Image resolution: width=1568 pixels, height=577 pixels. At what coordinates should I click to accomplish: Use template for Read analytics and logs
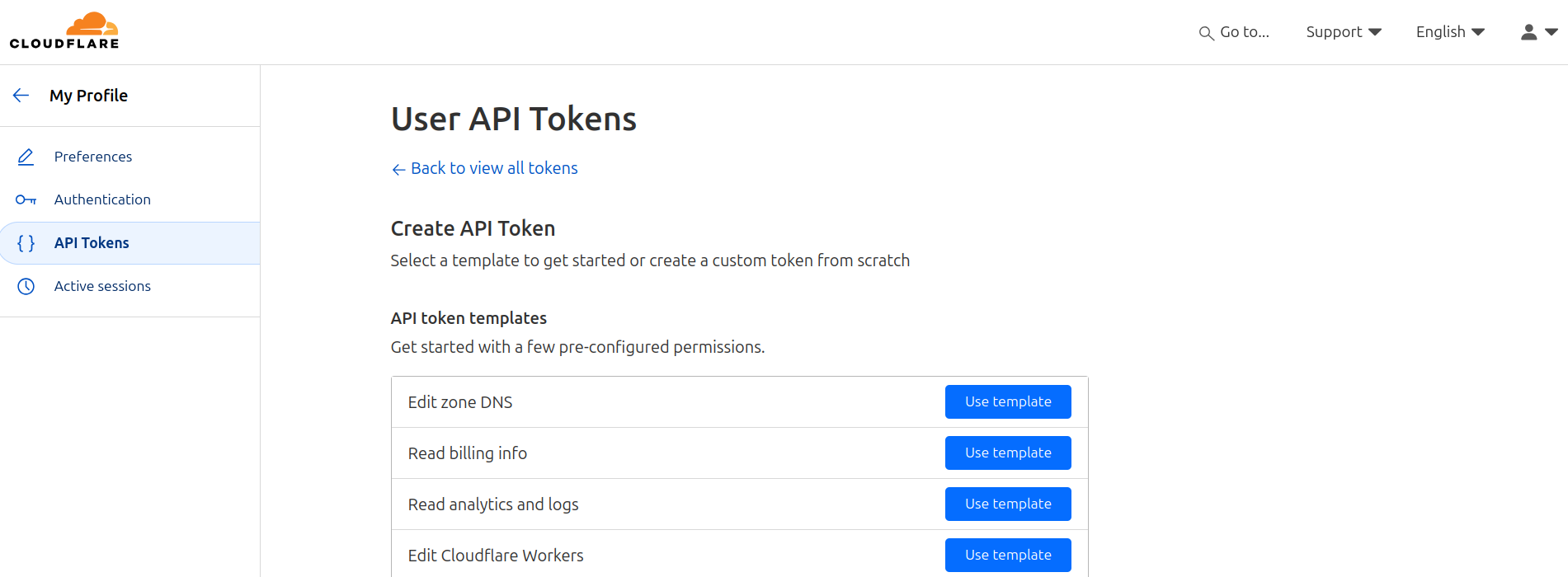pyautogui.click(x=1008, y=504)
